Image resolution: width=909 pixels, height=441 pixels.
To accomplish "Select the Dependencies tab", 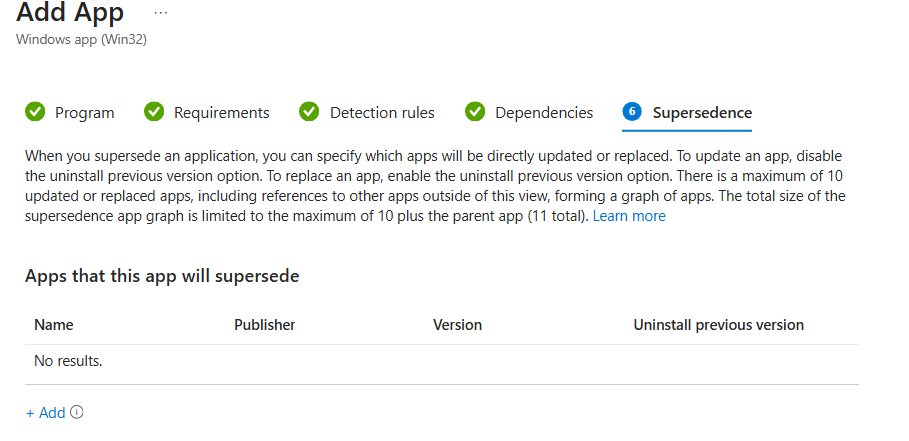I will click(x=544, y=113).
